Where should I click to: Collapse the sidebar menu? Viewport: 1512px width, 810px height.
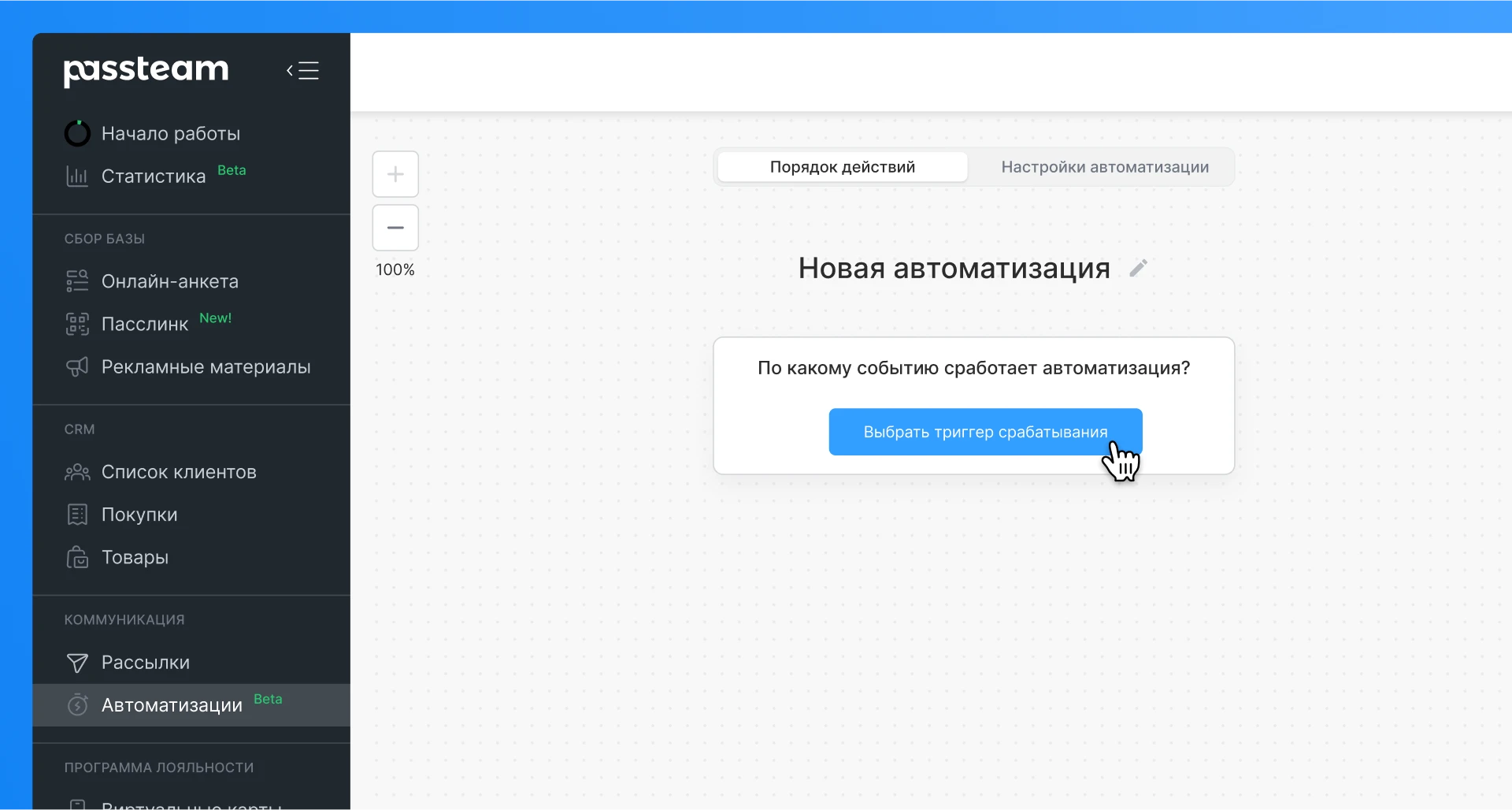[x=302, y=71]
